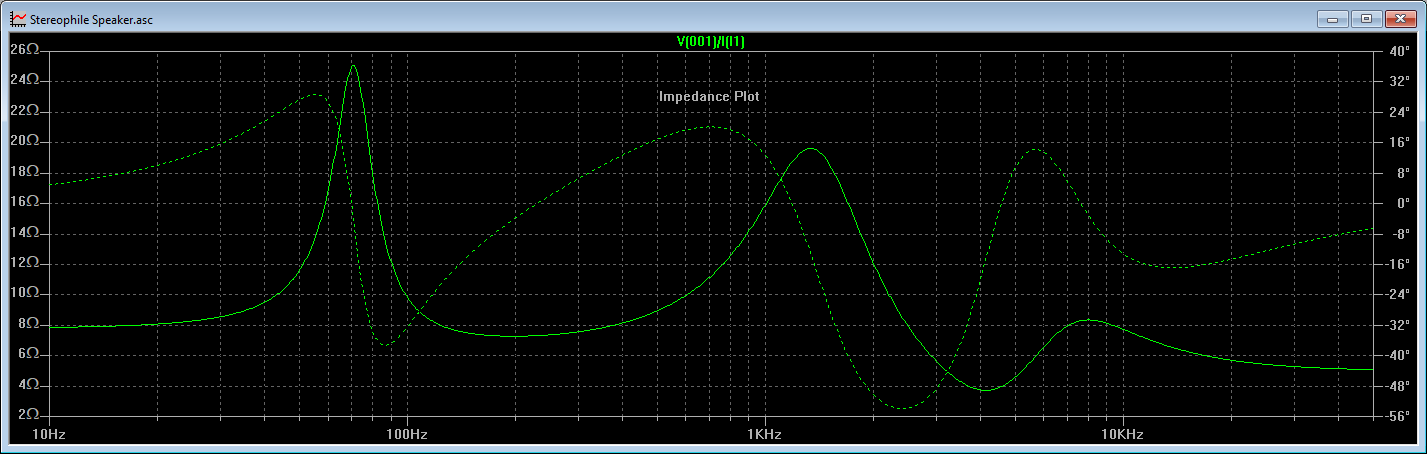
Task: Click the 40° phase axis label
Action: (x=1398, y=49)
